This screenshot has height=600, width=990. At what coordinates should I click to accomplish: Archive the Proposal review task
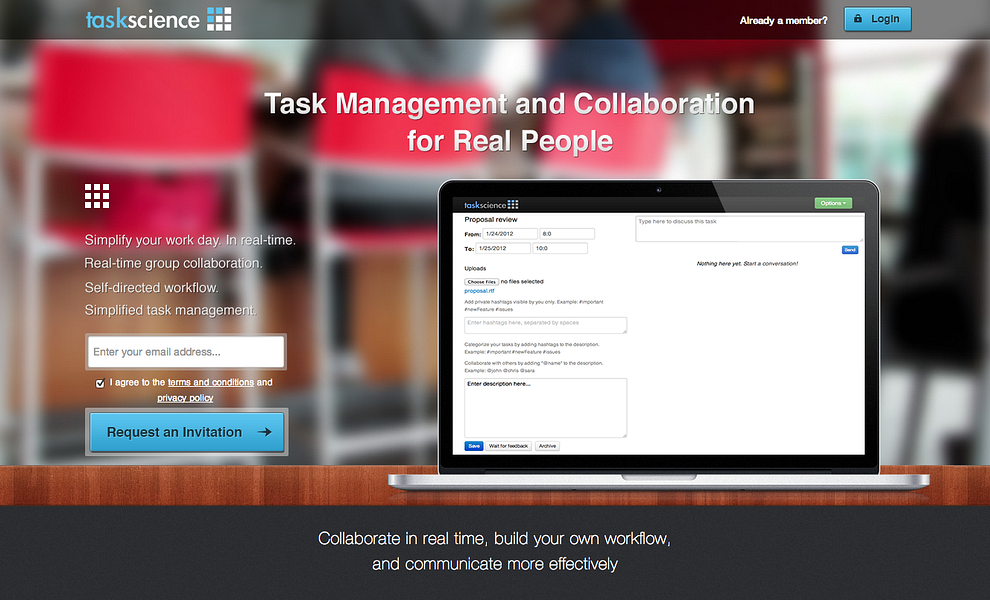tap(547, 445)
